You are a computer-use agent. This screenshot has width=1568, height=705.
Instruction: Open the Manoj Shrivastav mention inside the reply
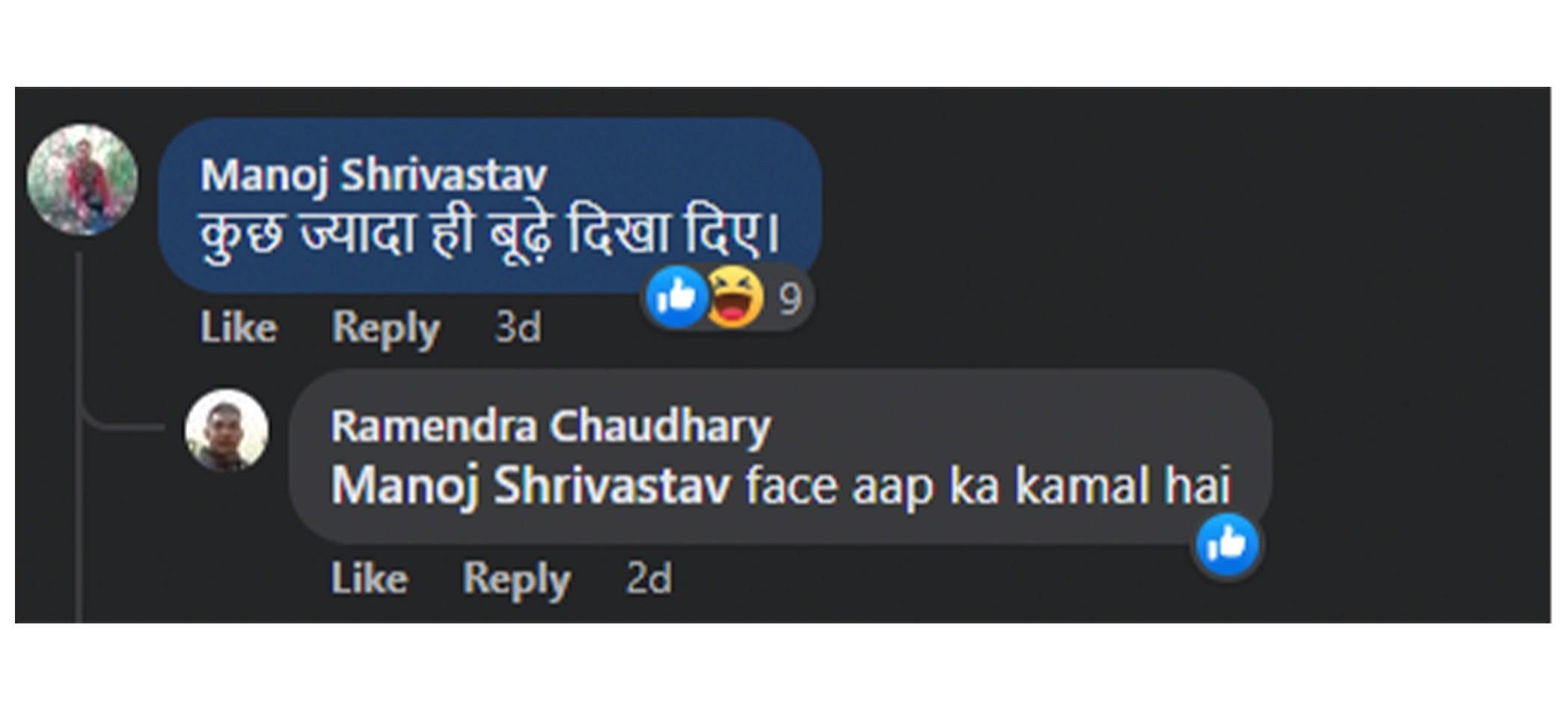tap(530, 486)
